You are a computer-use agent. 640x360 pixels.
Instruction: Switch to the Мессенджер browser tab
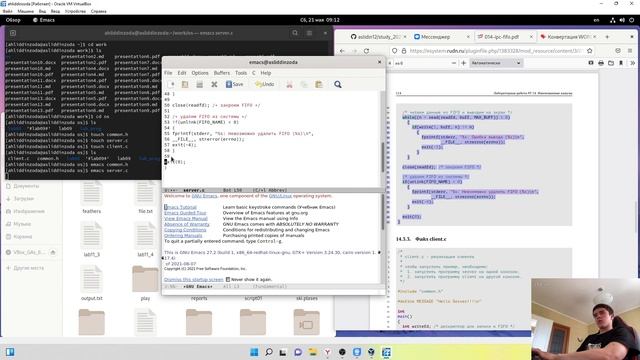pos(442,37)
